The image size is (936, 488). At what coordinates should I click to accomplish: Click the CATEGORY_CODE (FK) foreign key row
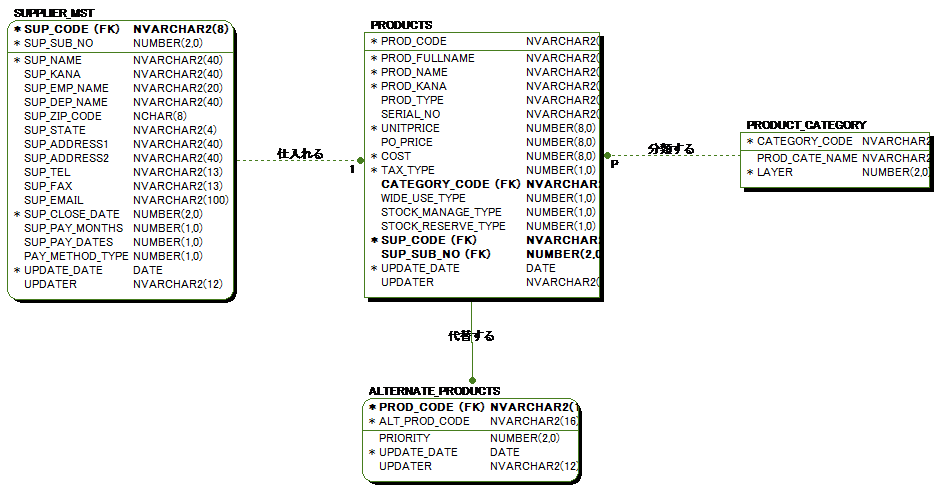click(449, 184)
